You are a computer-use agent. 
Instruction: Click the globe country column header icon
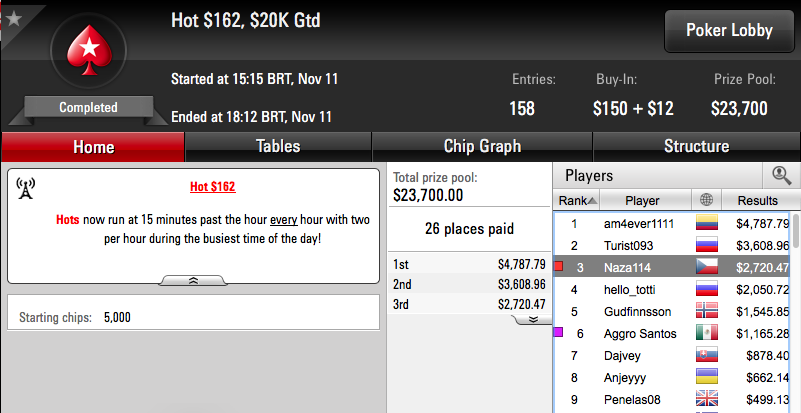pos(706,200)
